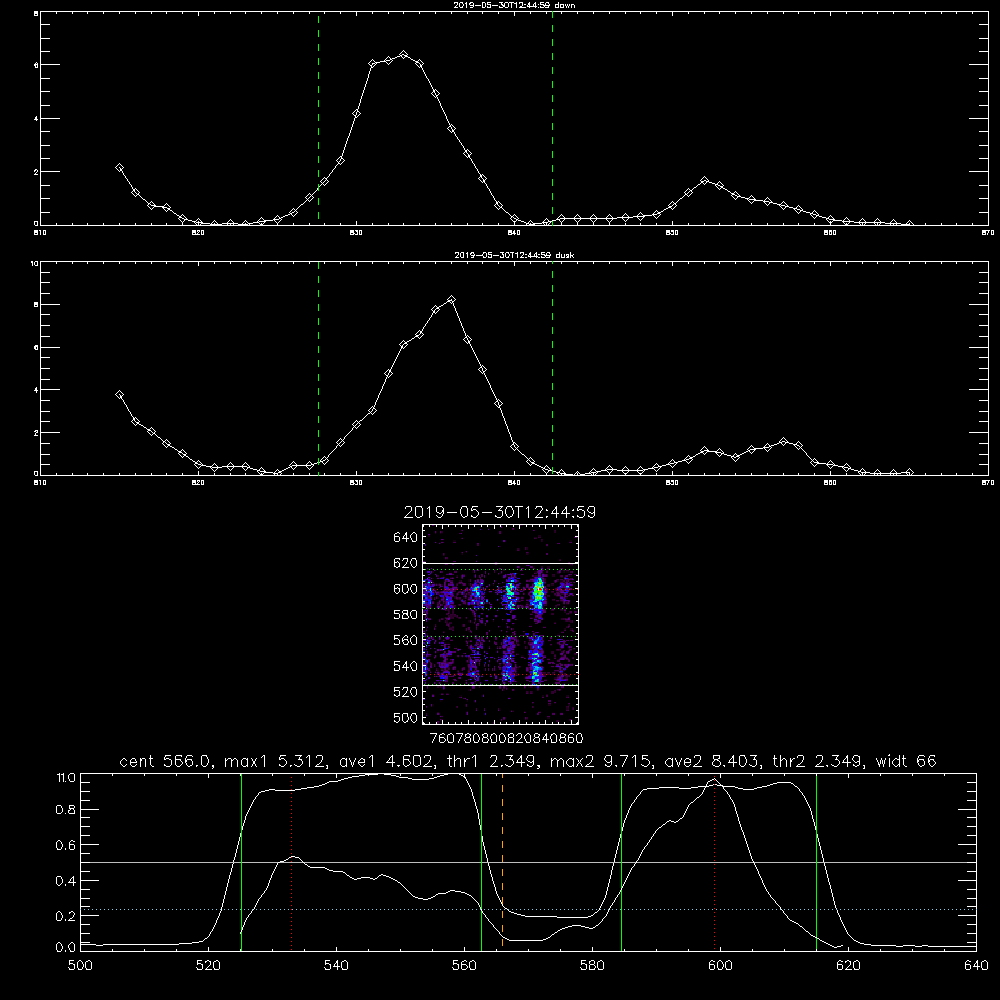This screenshot has height=1000, width=1000.
Task: Click the '2019-05-30T12:44:59 dawn' plot title
Action: coord(514,5)
